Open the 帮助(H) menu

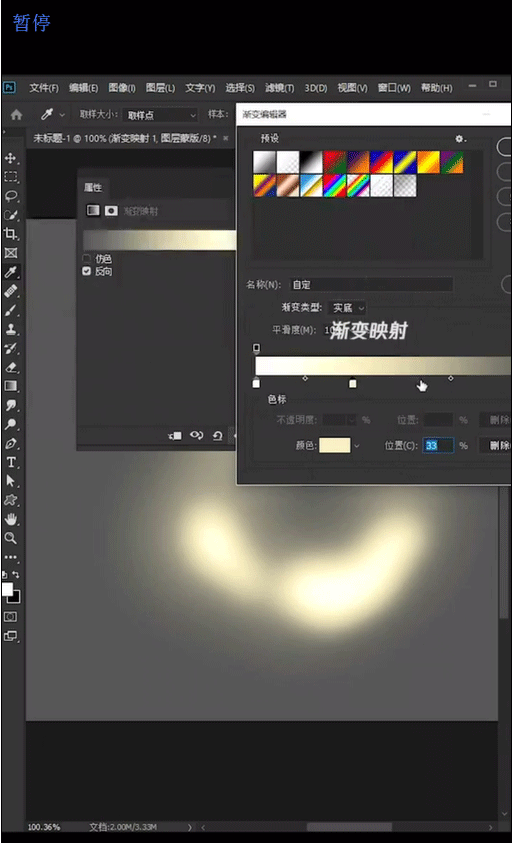tap(436, 88)
